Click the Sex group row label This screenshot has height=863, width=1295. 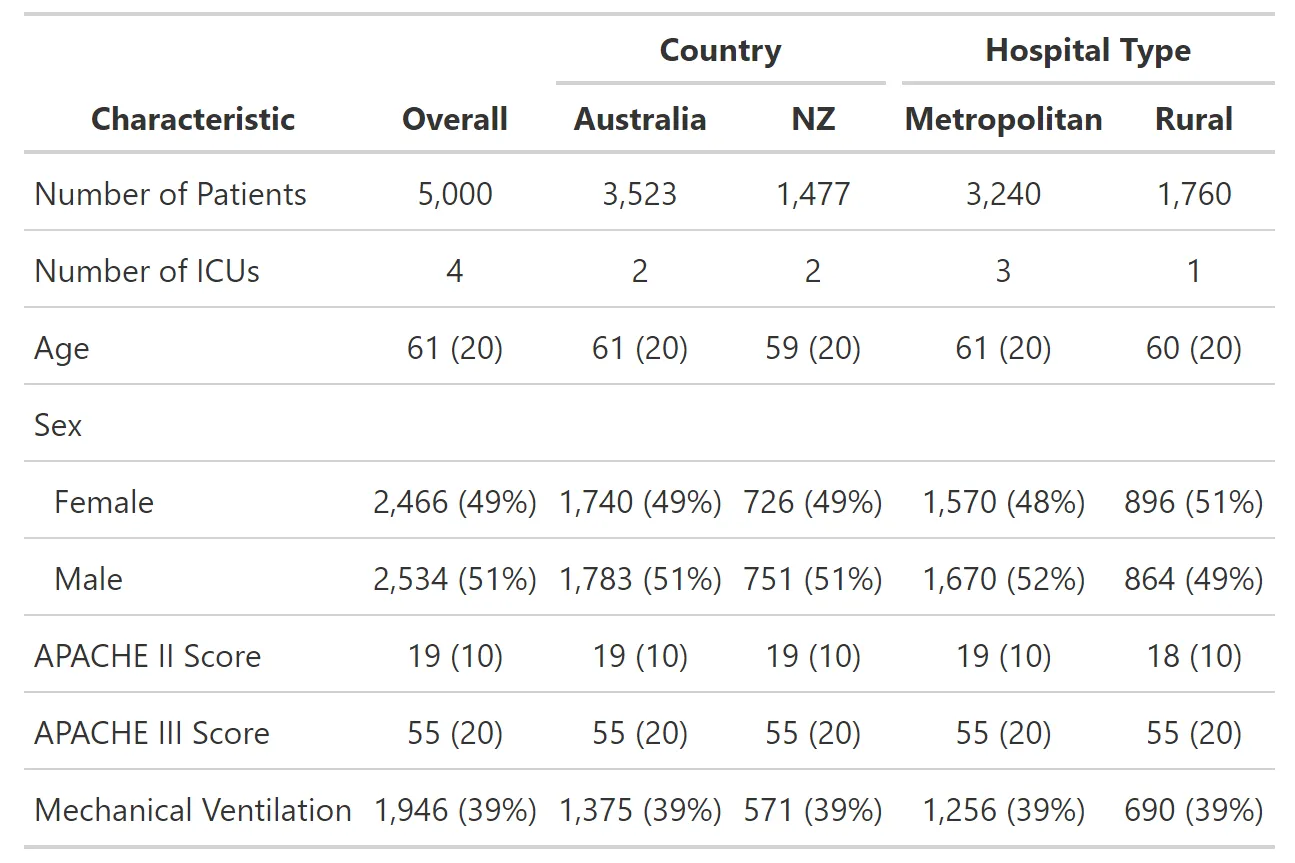coord(58,425)
